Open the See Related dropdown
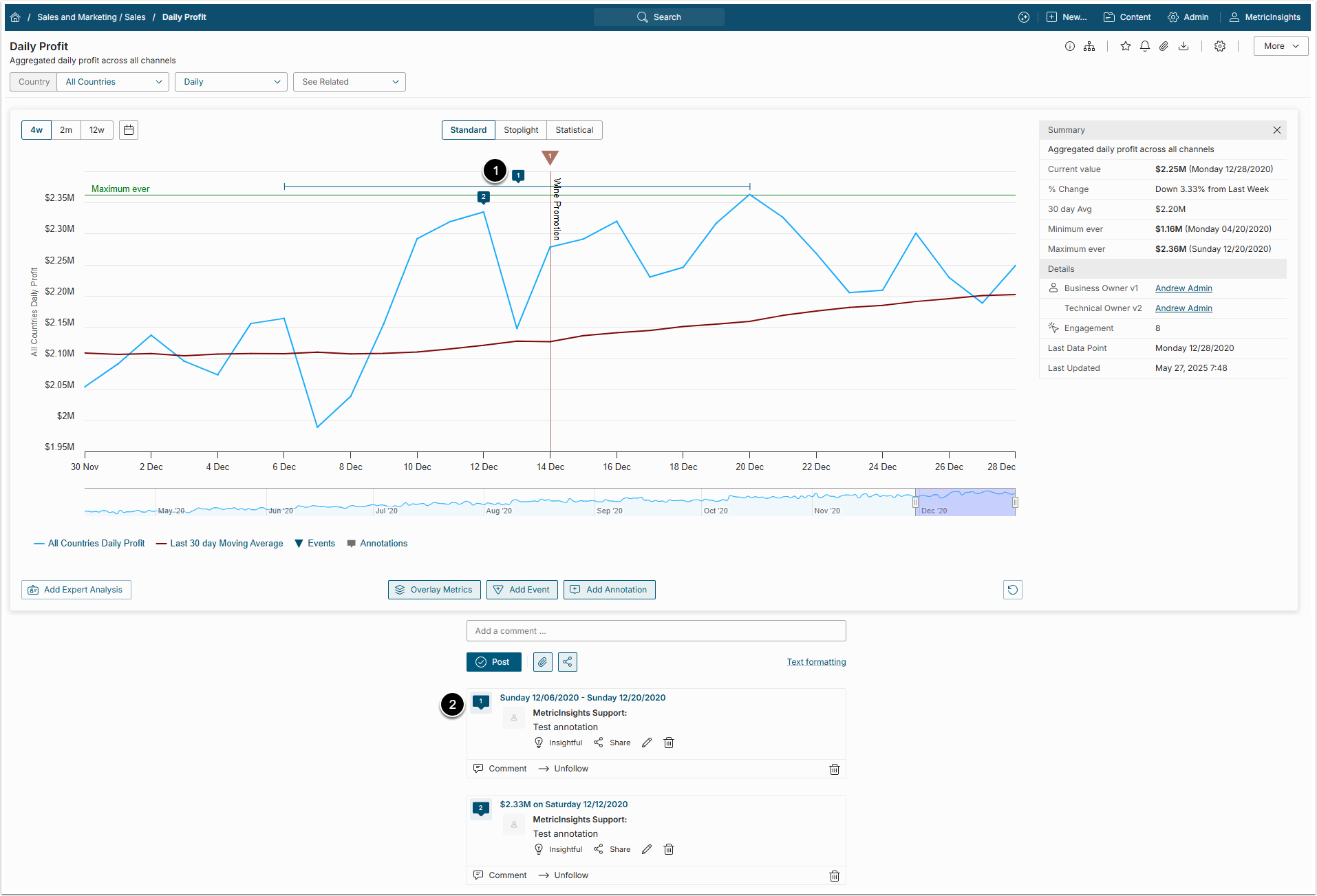 349,82
